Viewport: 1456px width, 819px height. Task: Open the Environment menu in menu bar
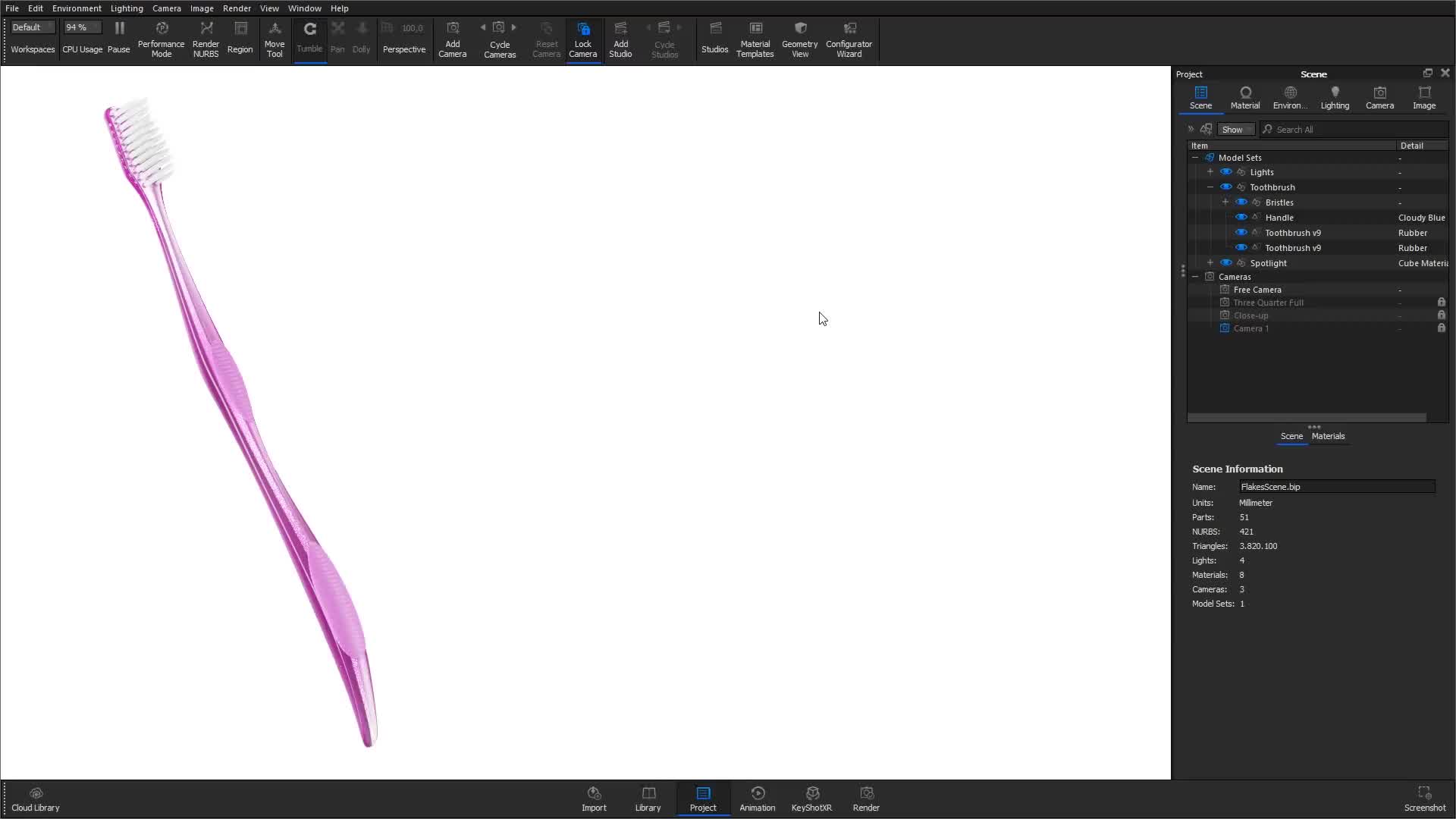pos(77,8)
